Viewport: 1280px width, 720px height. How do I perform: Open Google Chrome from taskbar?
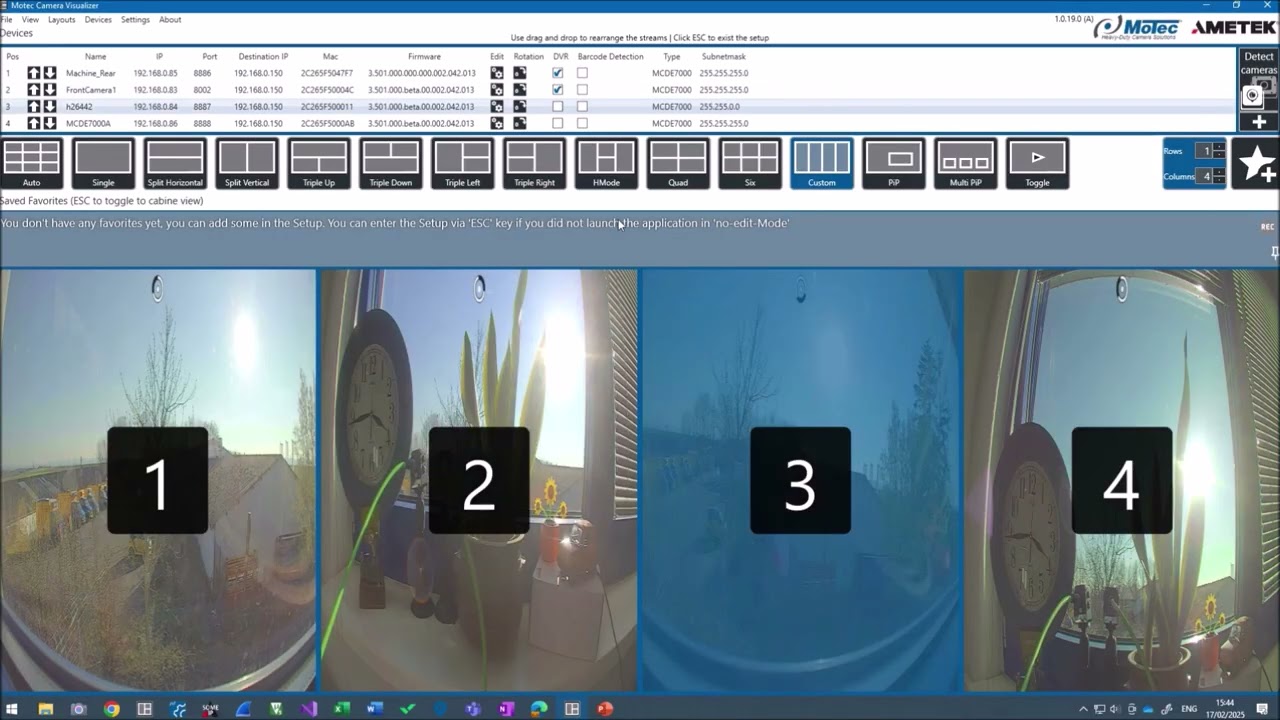111,709
